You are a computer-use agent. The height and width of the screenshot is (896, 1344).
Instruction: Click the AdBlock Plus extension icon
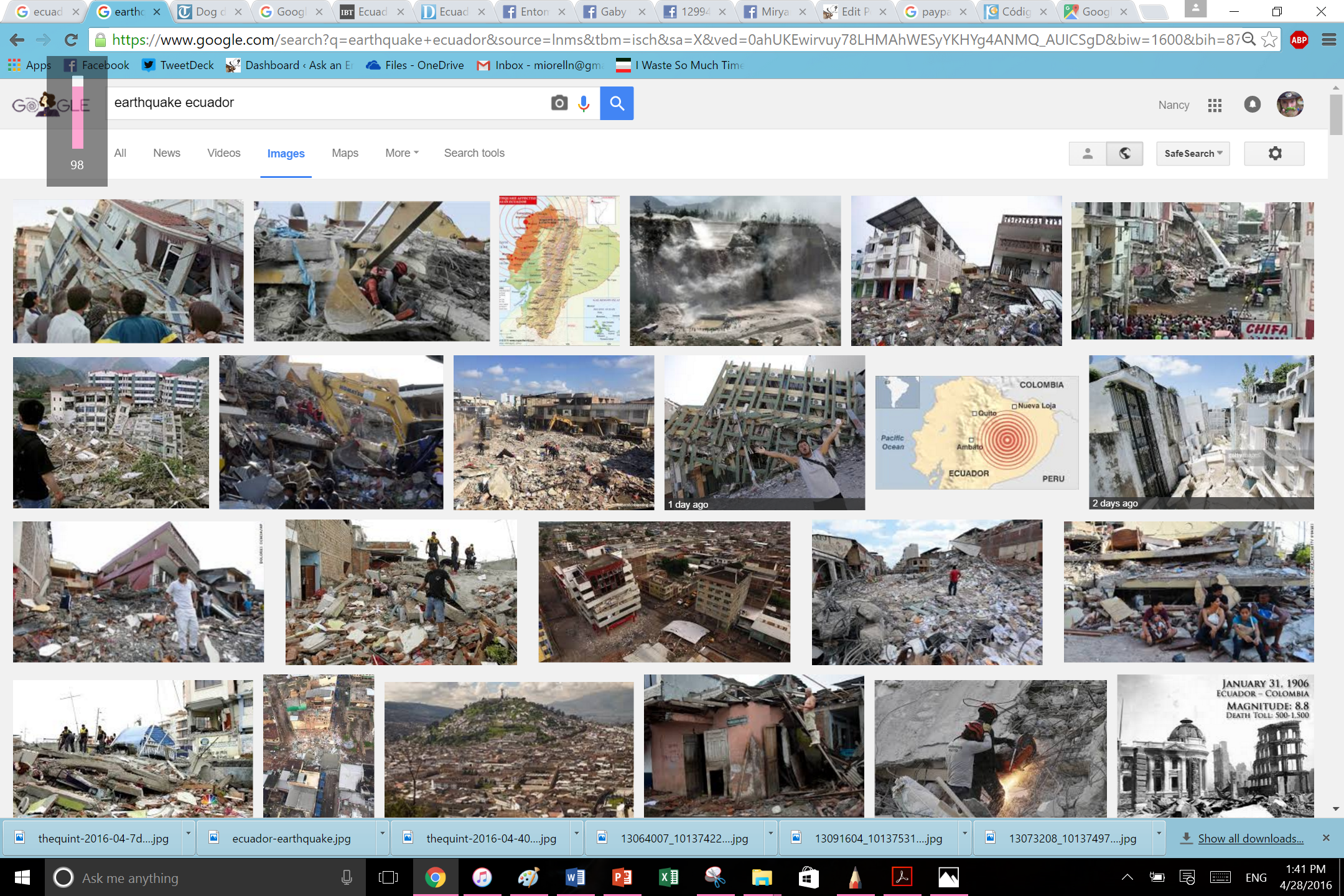(x=1299, y=40)
